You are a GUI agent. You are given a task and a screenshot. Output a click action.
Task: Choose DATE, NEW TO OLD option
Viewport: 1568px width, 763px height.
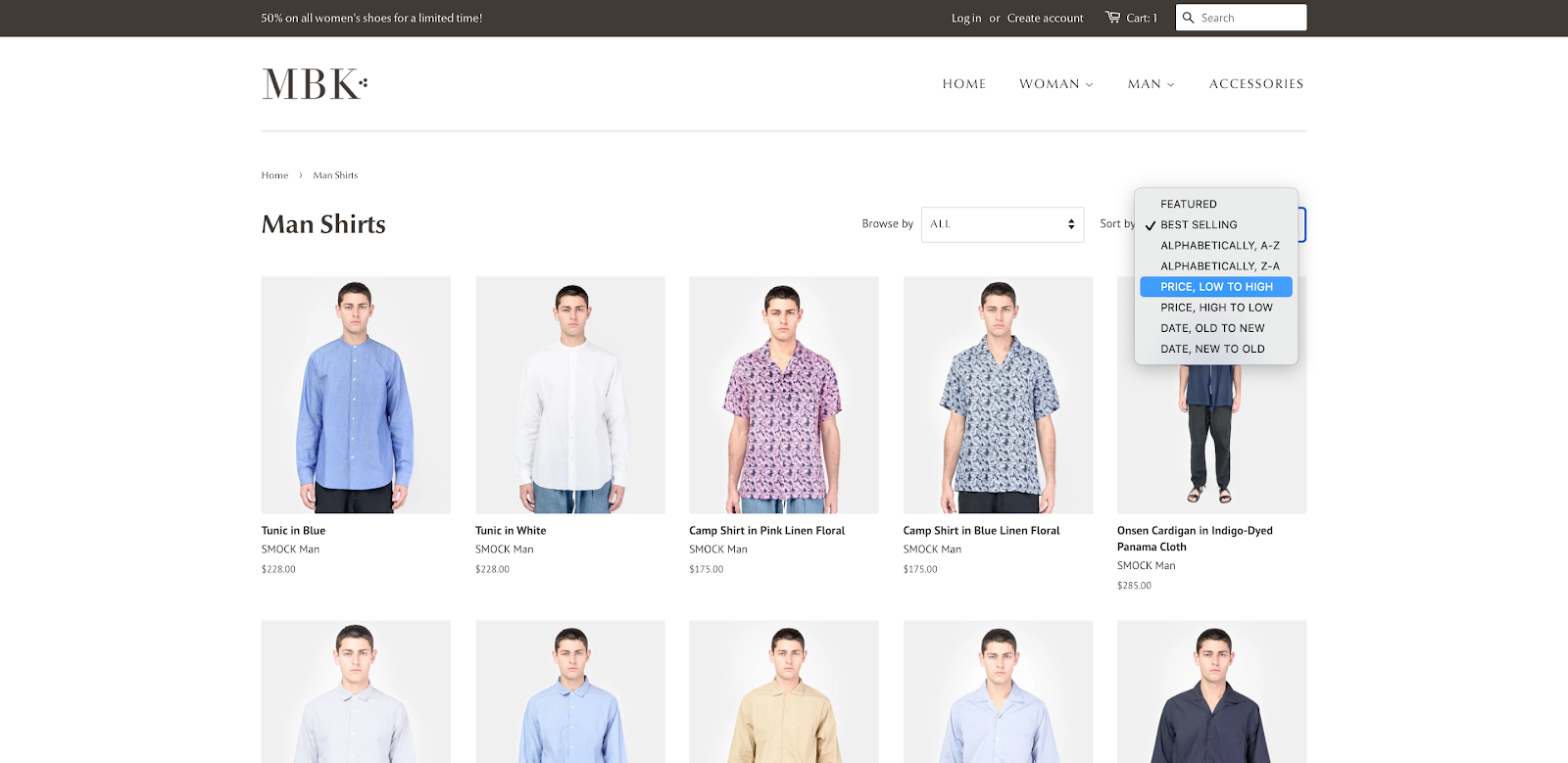pos(1216,348)
